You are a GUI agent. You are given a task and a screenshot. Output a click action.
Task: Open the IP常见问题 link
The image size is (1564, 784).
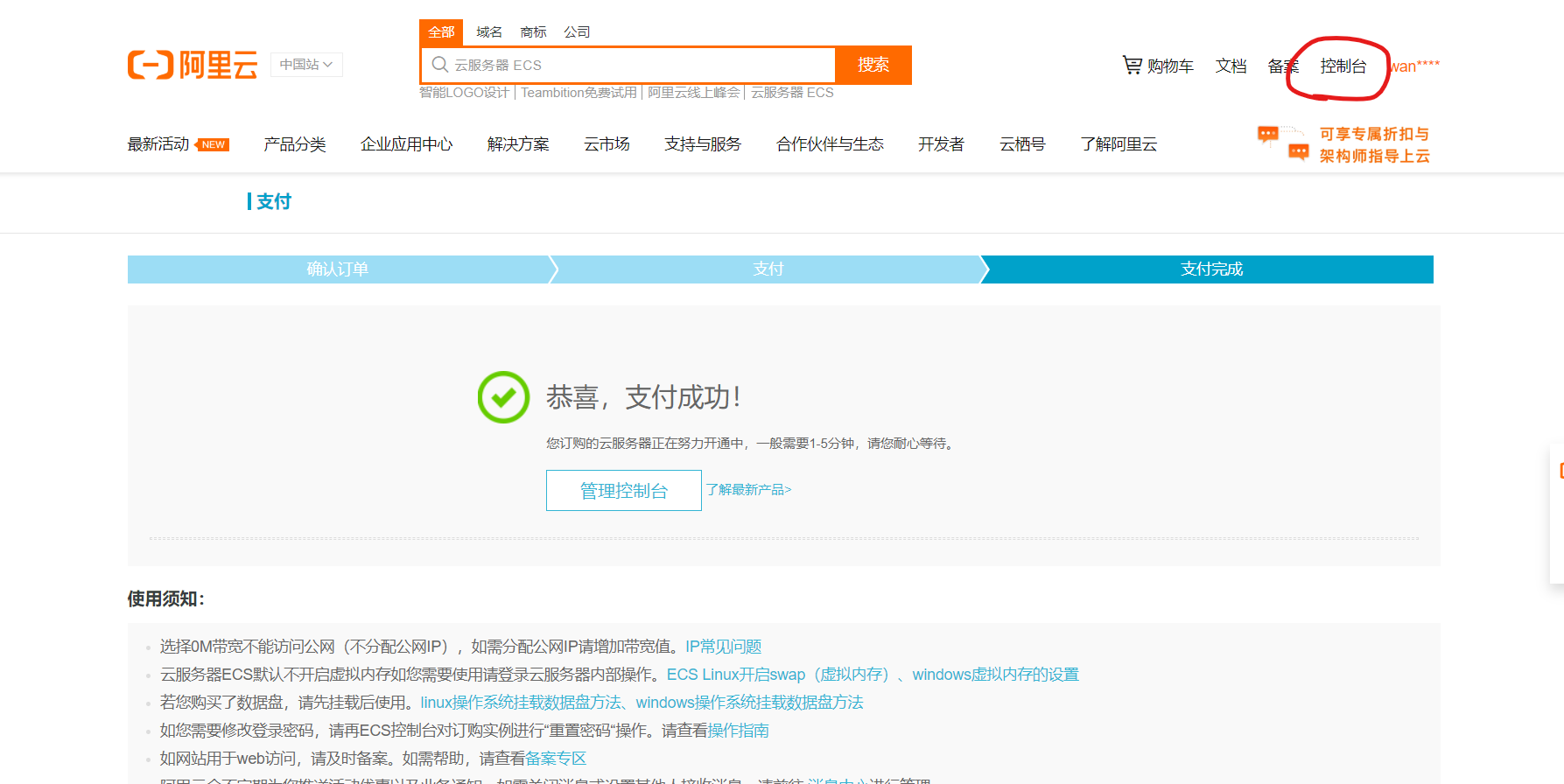click(723, 647)
